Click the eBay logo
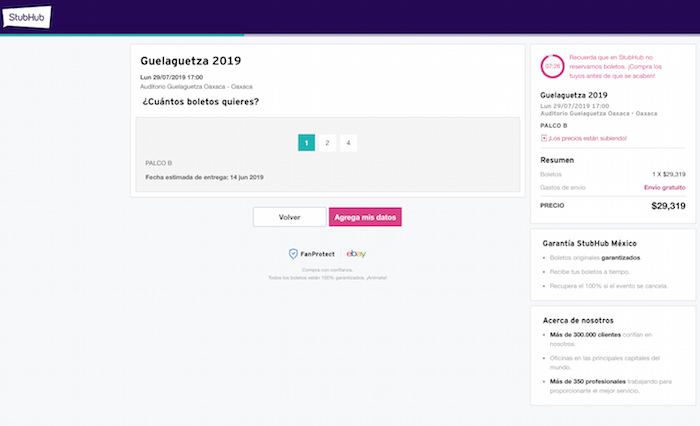700x426 pixels. [x=356, y=254]
